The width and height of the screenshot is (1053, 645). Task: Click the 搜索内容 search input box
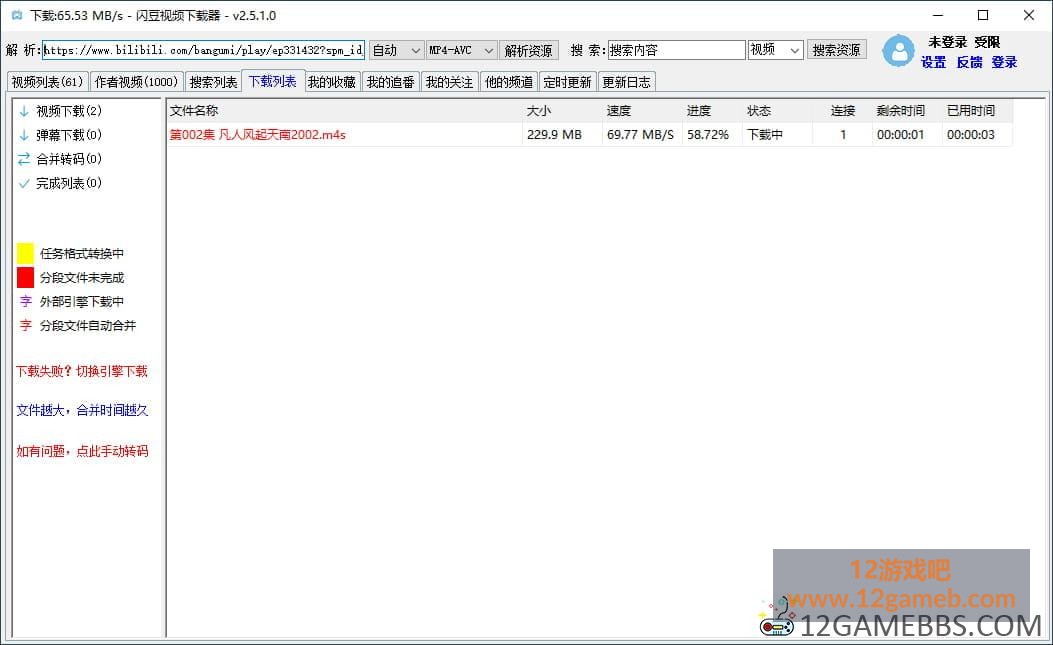[x=676, y=50]
